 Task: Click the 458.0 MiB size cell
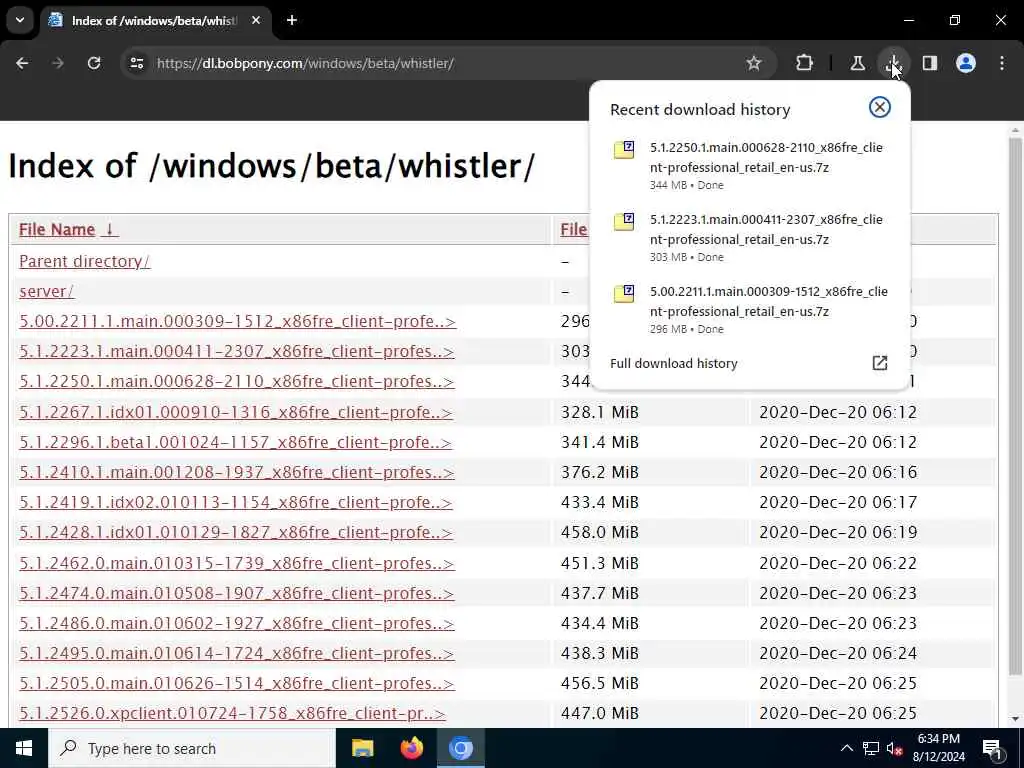(x=600, y=532)
